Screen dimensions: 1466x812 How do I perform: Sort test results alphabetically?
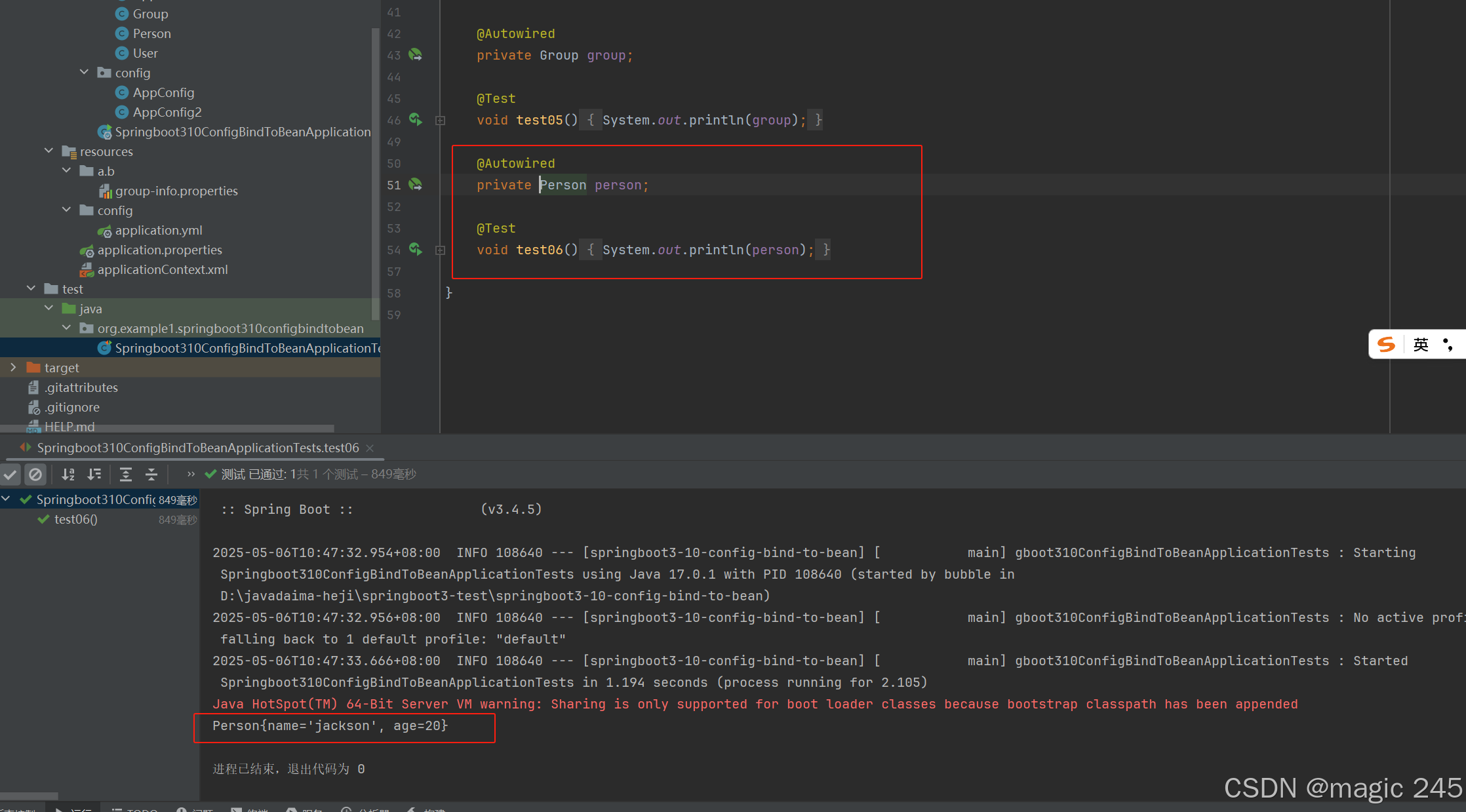68,474
